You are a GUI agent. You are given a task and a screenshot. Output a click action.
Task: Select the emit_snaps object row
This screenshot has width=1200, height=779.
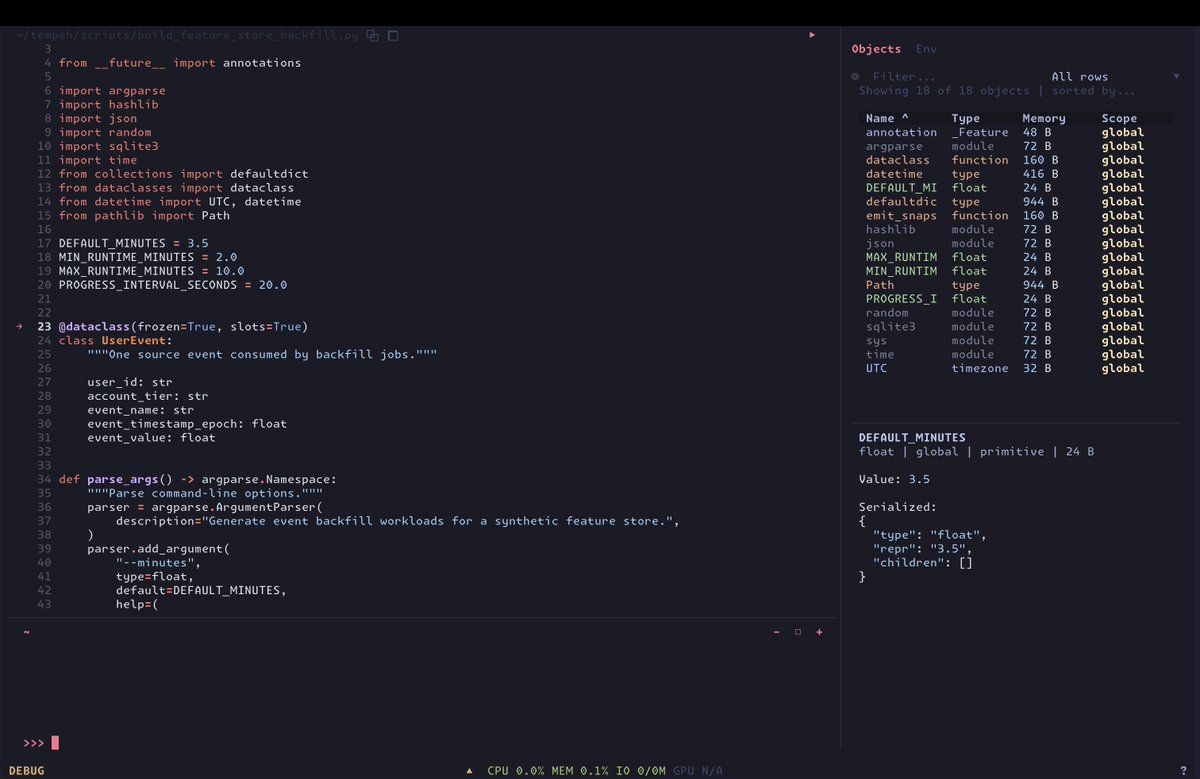(x=1018, y=215)
